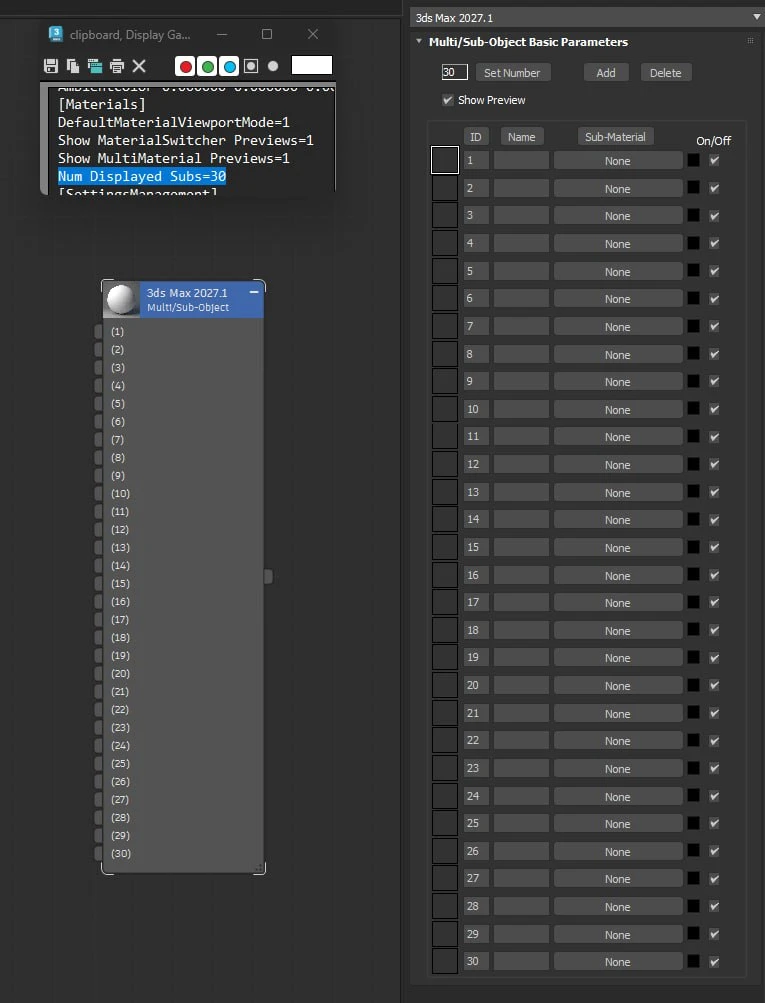Click the ID field showing 21

476,713
